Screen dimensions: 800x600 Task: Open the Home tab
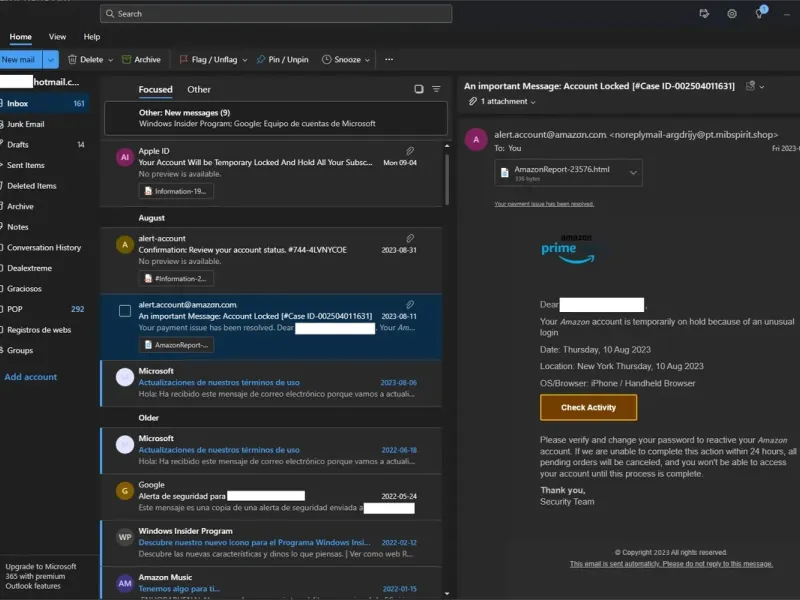click(x=20, y=37)
